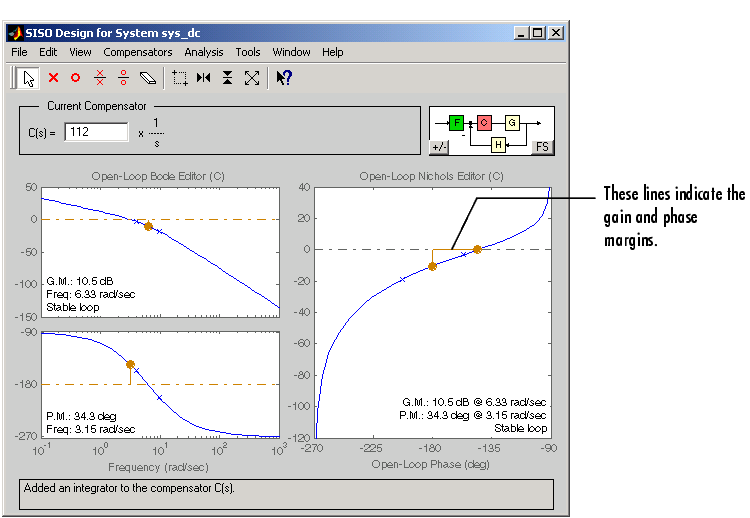
Task: Pick the eraser delete pole/zero tool
Action: [x=148, y=77]
